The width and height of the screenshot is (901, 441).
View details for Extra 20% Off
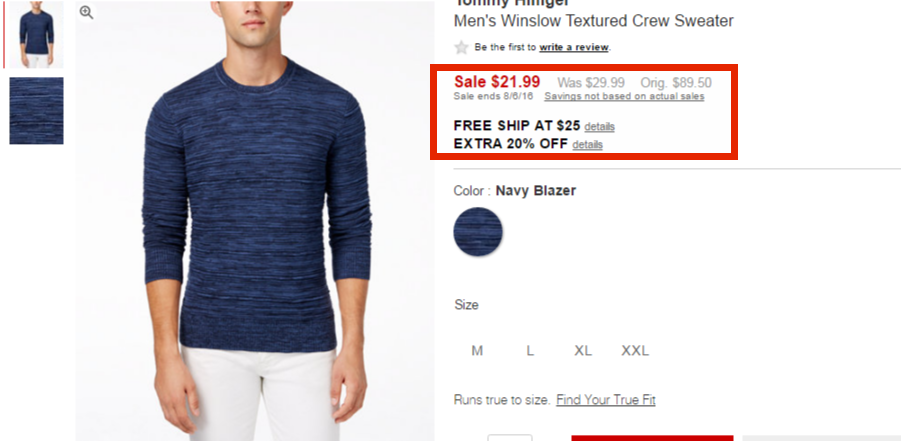587,144
